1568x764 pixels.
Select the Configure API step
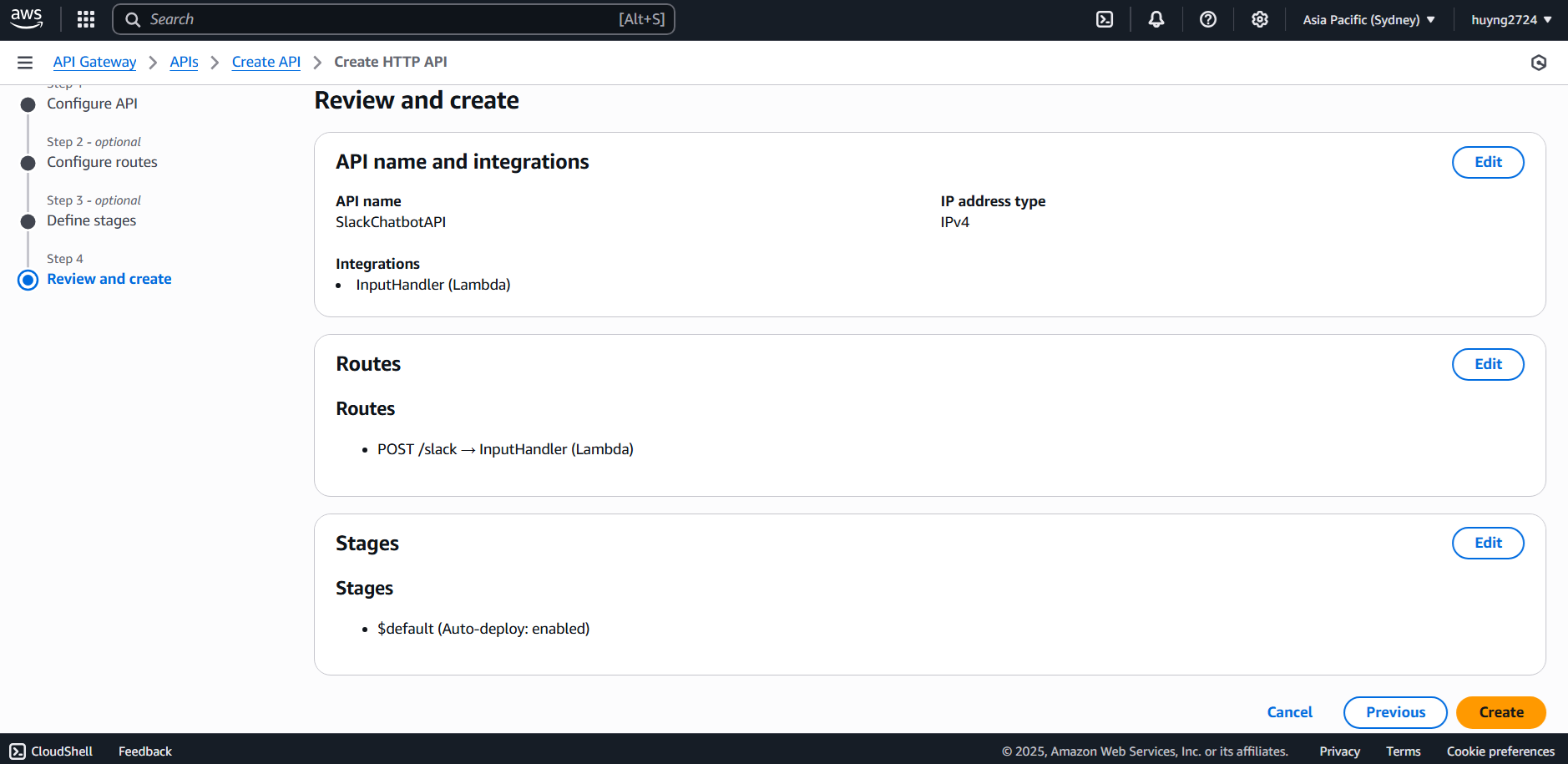coord(92,104)
